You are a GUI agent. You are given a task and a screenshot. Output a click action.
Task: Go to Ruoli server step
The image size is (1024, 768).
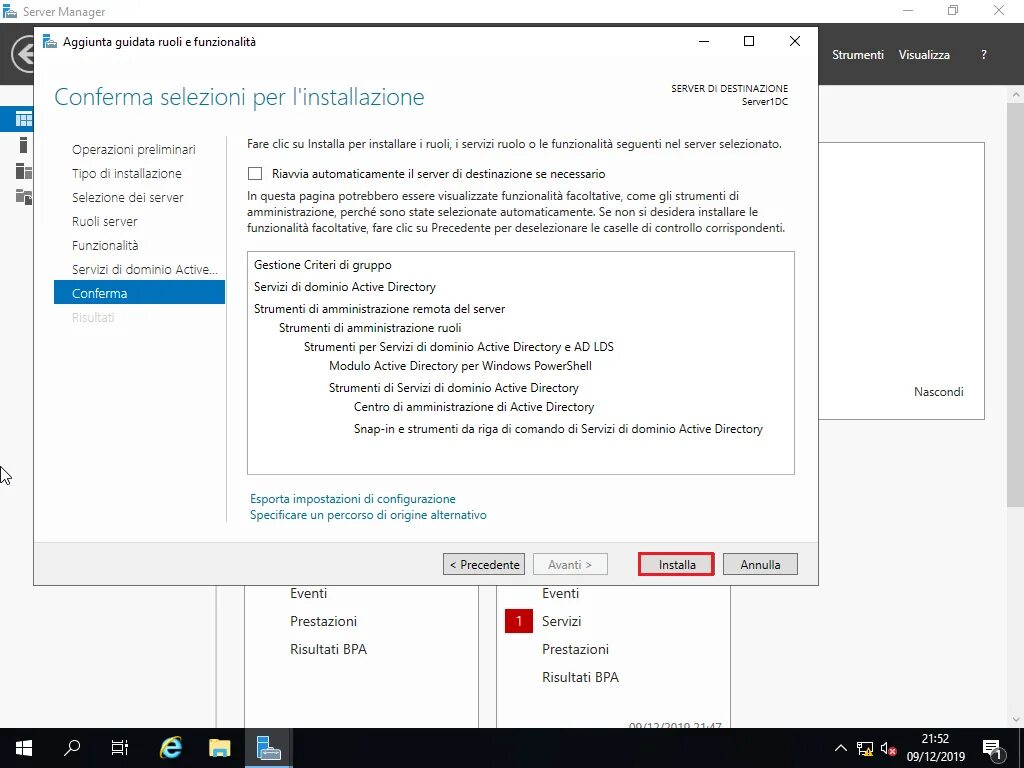(104, 221)
